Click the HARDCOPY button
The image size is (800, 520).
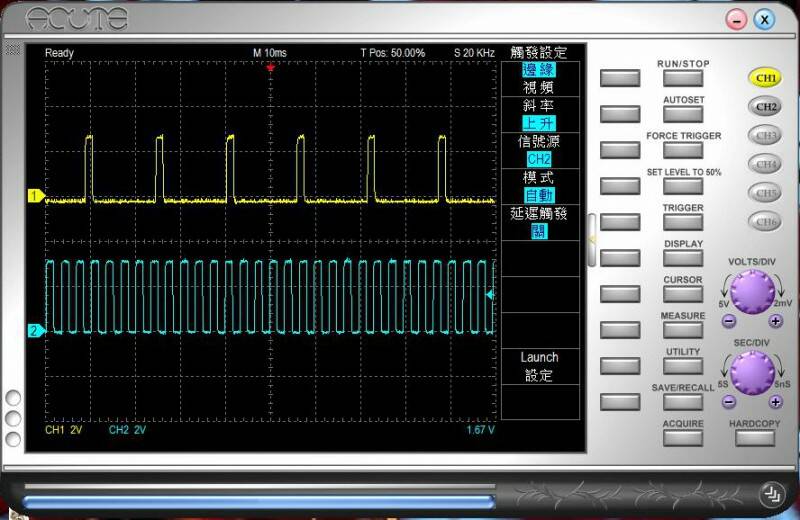pos(755,438)
